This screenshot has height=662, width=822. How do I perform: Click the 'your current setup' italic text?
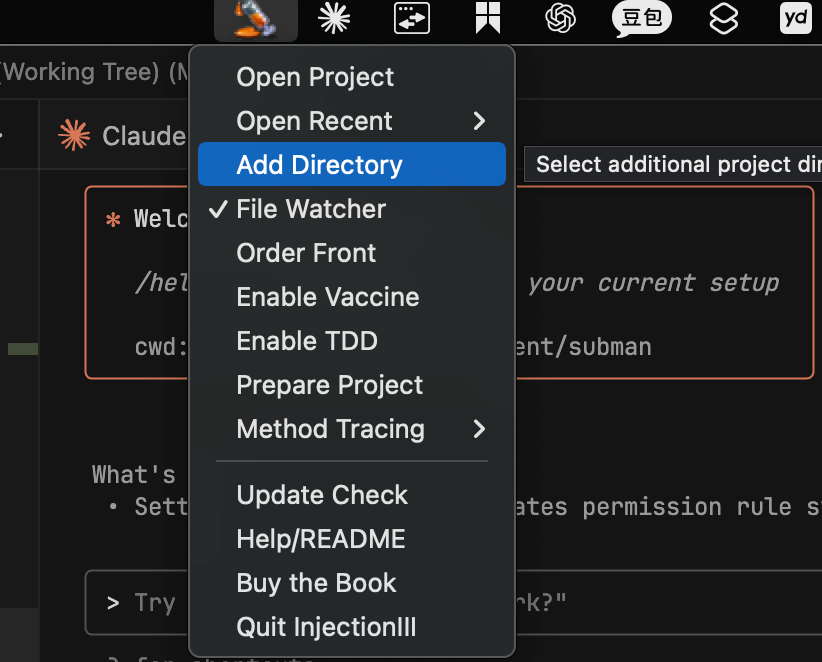pos(654,284)
